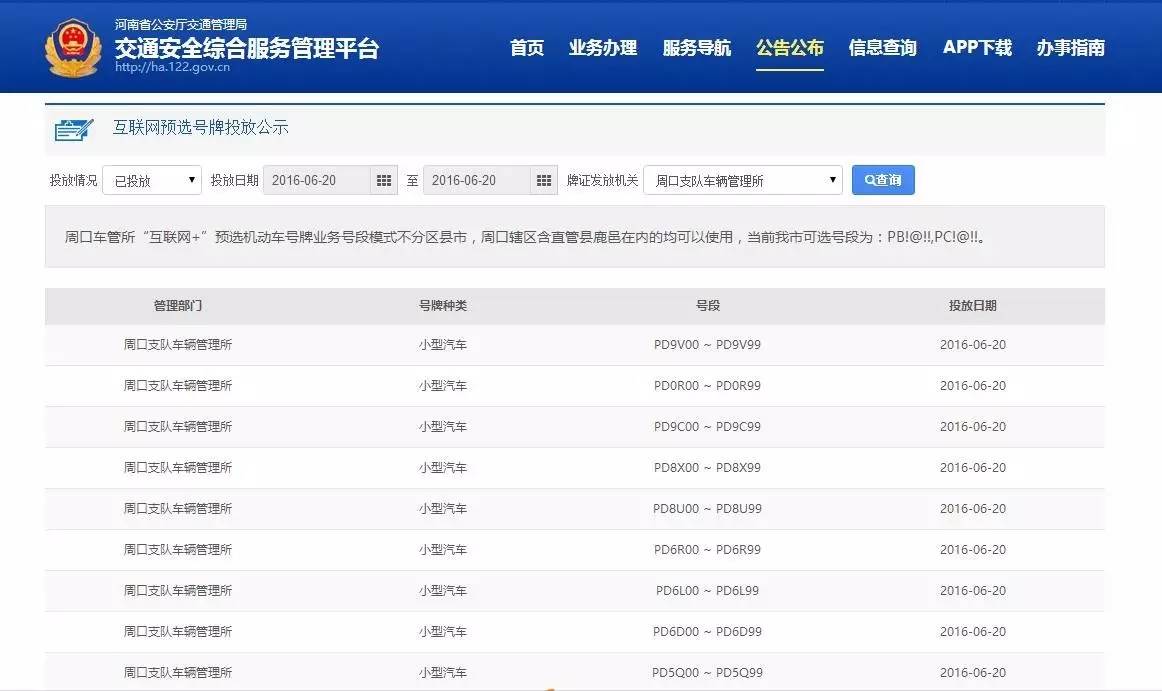Screen dimensions: 1162x691
Task: Click the 信息查询 navigation item
Action: 884,47
